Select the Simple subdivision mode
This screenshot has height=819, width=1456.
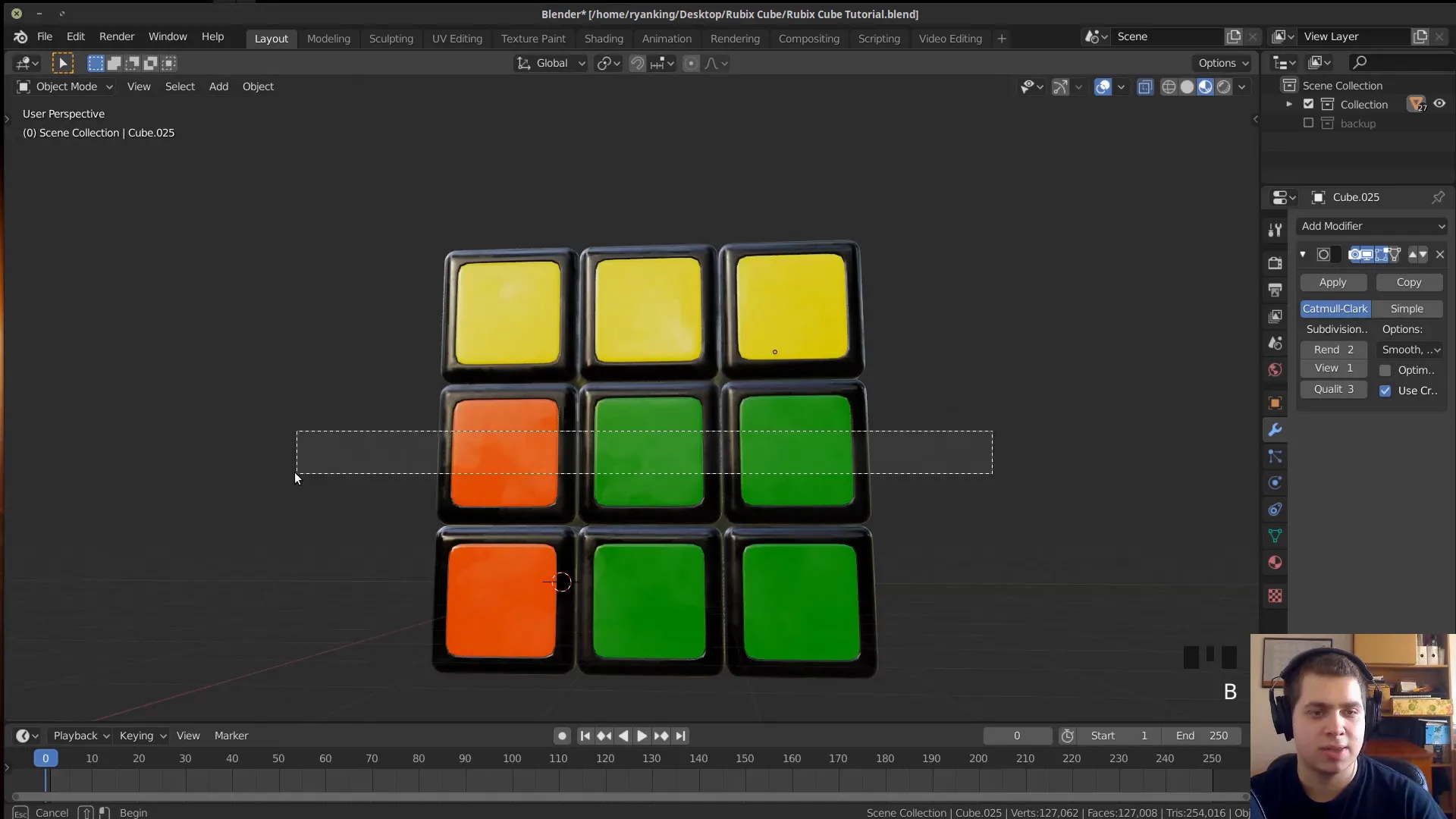1408,309
